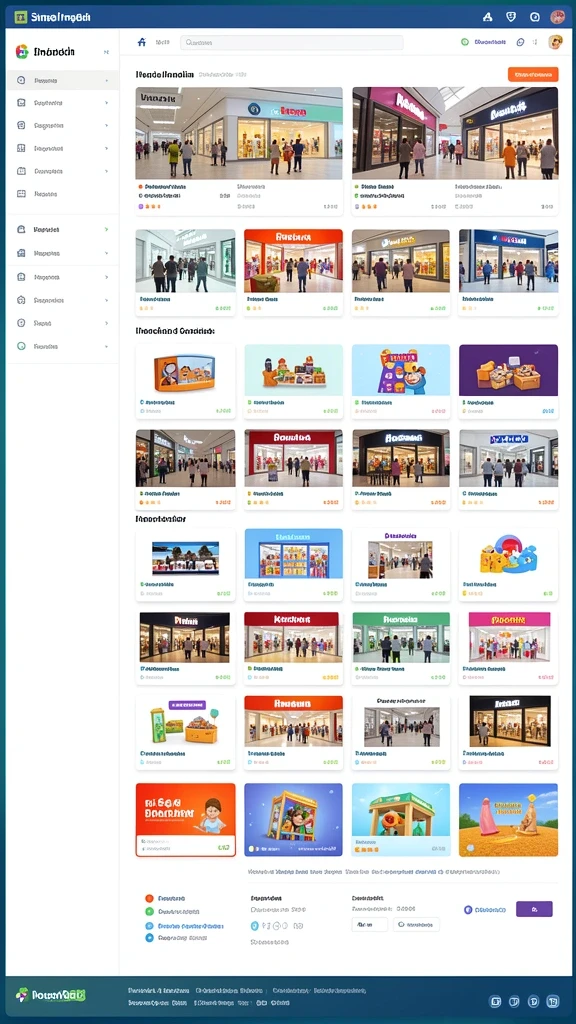Open the desert scene card with pink cone
This screenshot has width=576, height=1024.
tap(509, 820)
